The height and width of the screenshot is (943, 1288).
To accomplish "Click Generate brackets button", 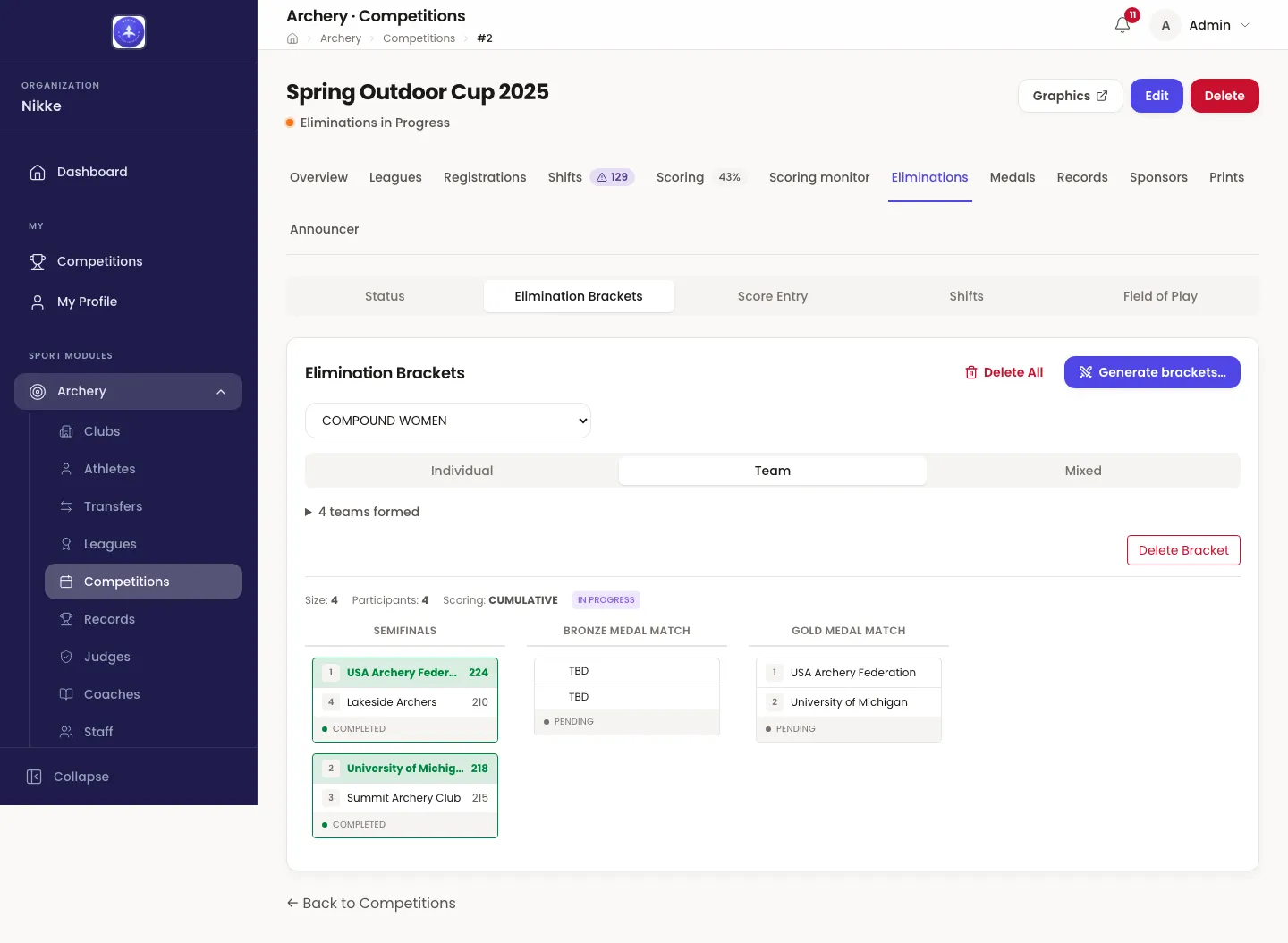I will [1152, 372].
